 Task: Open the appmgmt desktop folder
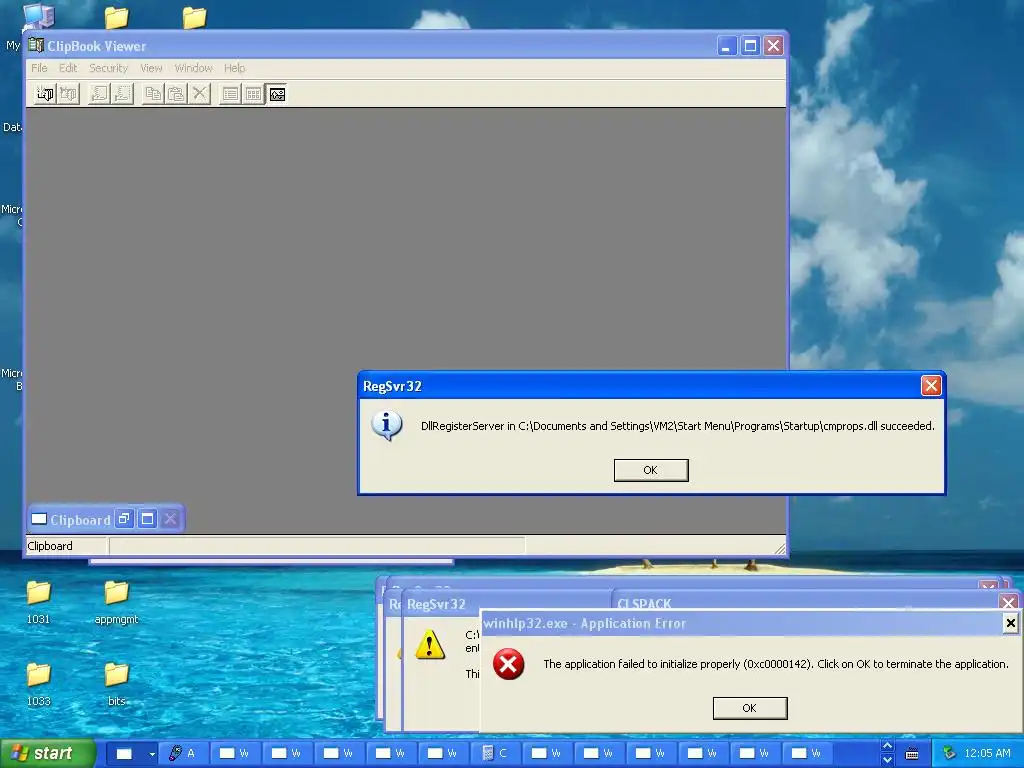click(x=116, y=601)
